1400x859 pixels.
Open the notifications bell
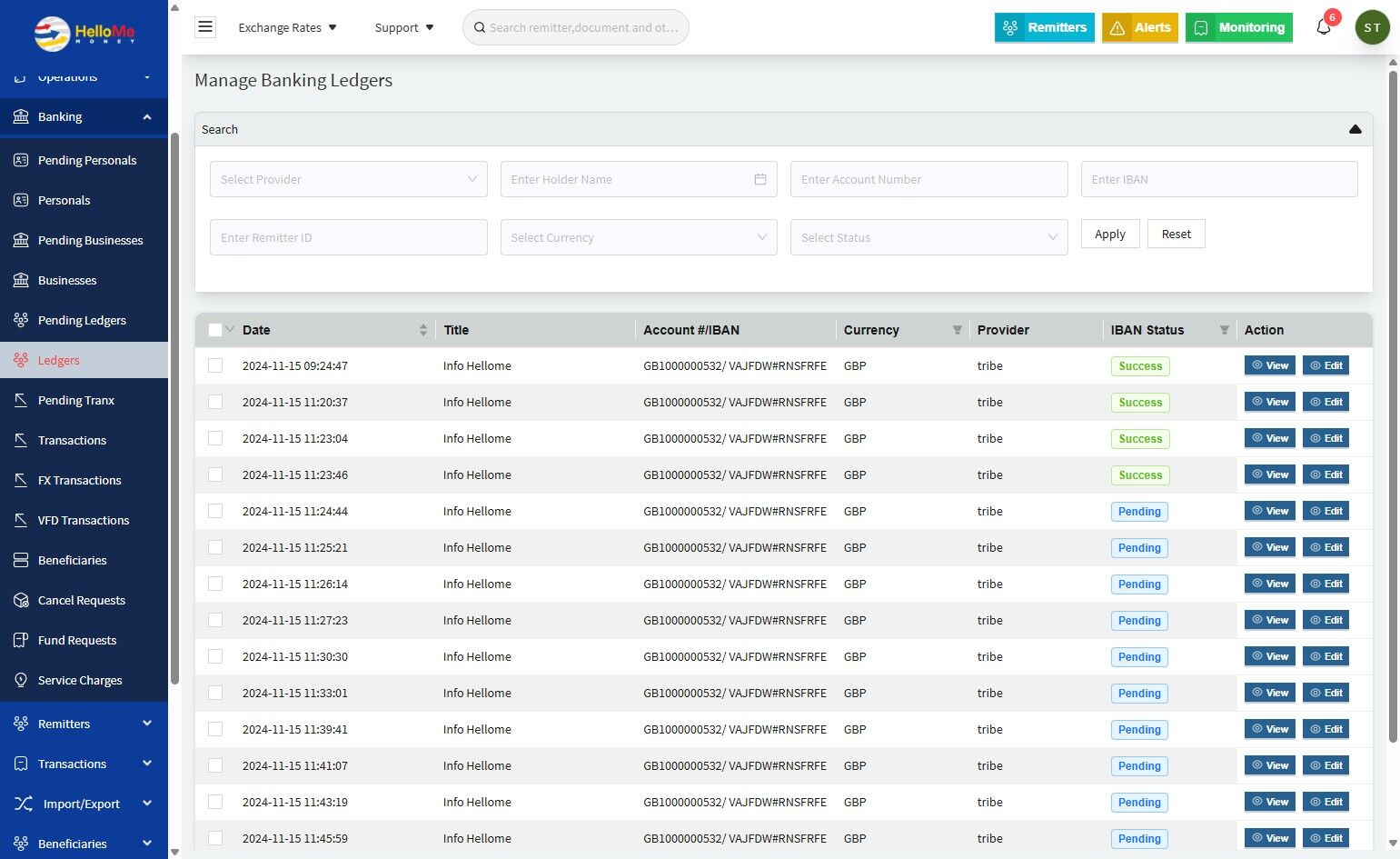(x=1324, y=27)
